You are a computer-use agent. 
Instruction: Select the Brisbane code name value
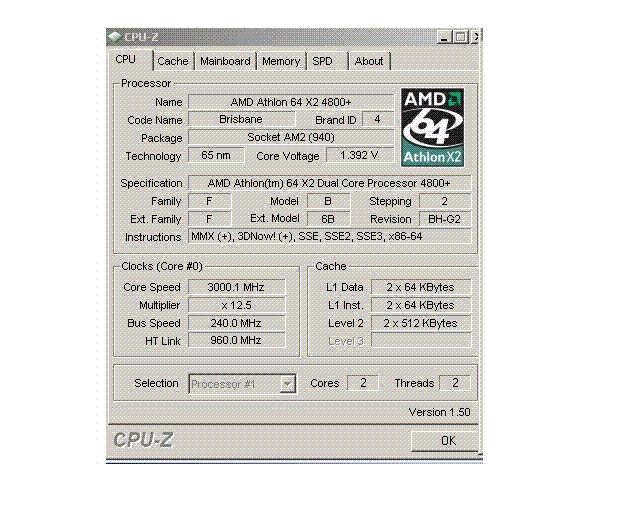coord(241,120)
